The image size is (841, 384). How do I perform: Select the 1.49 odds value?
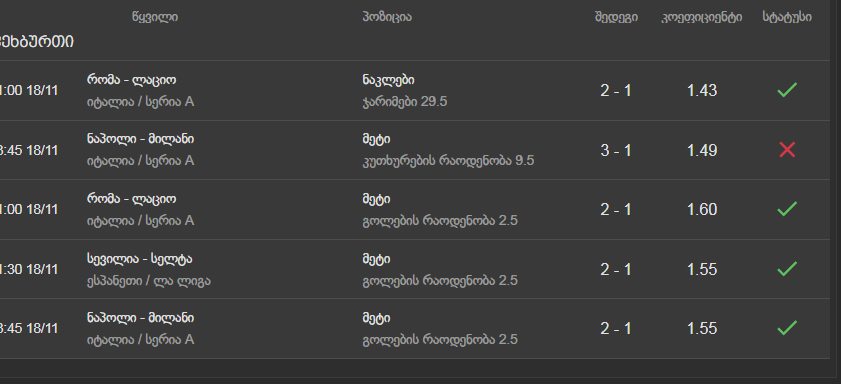pos(702,151)
